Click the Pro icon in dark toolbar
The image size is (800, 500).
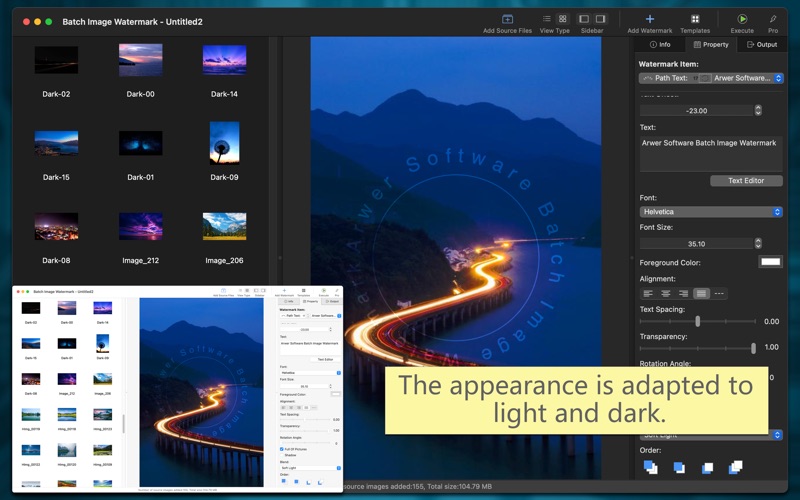773,19
